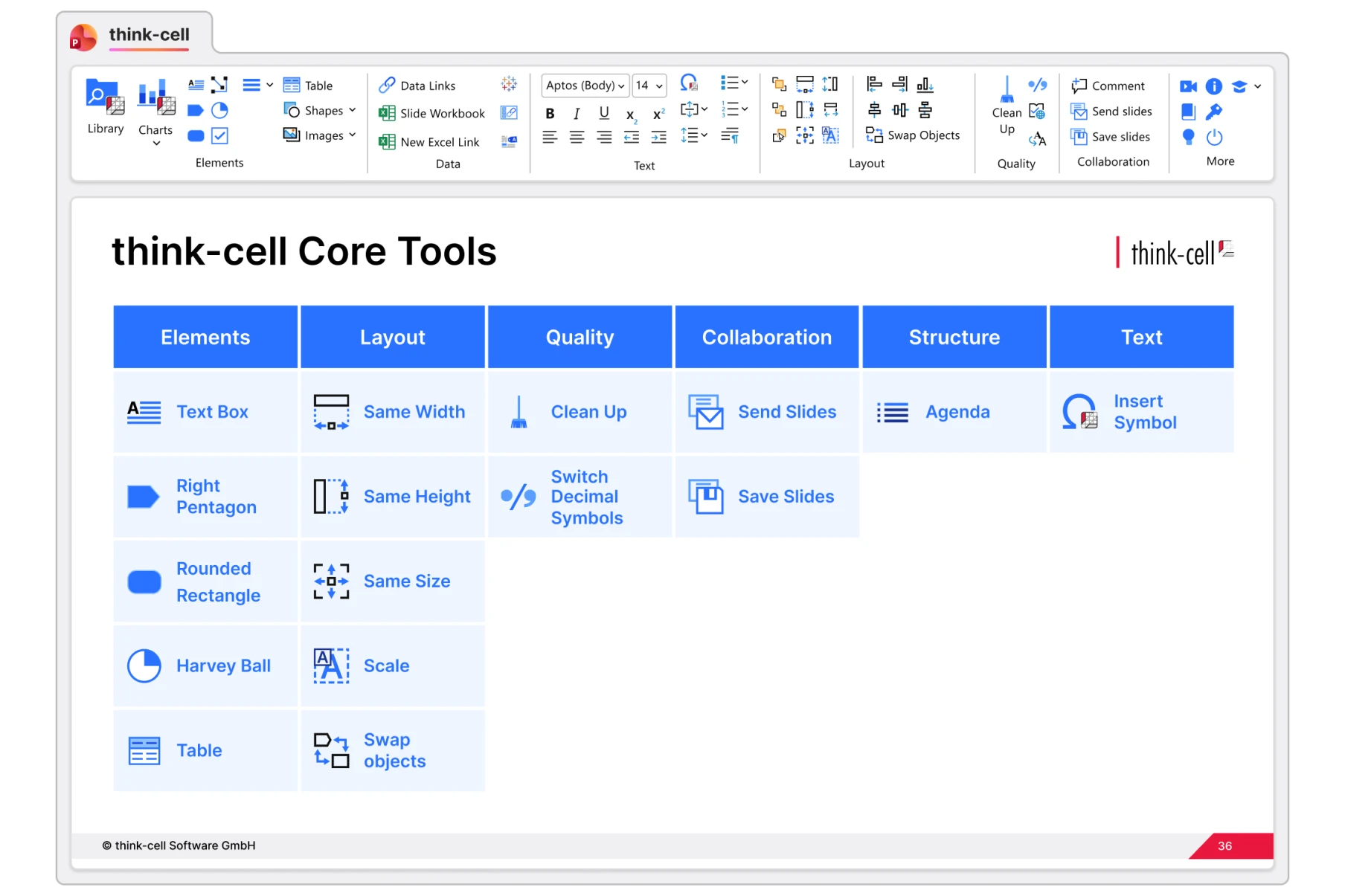This screenshot has height=896, width=1345.
Task: Click the Insert Symbol omega icon
Action: click(x=689, y=83)
